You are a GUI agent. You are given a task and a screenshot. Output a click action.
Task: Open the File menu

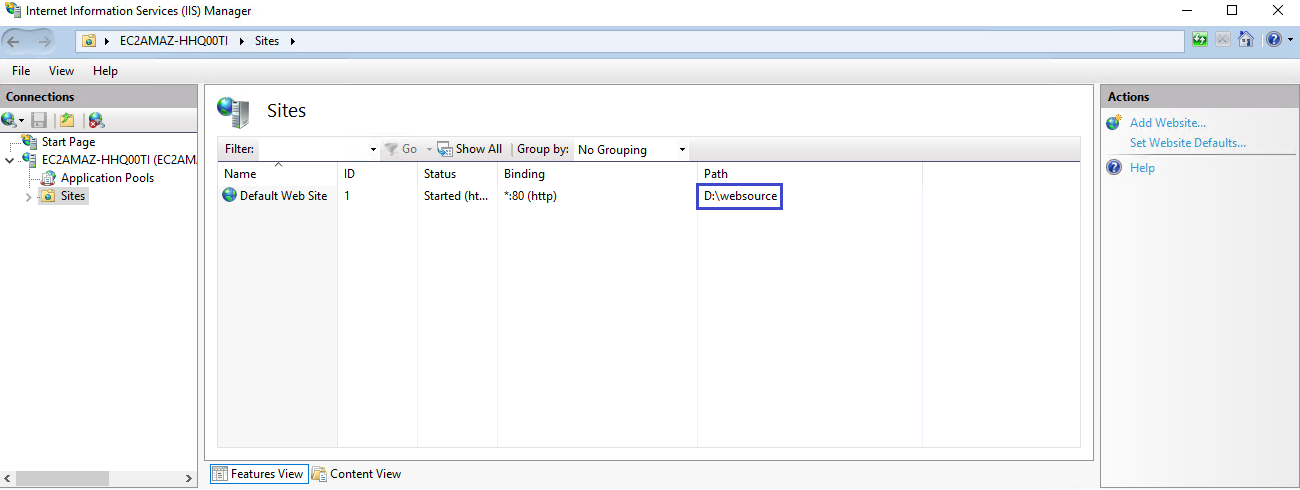21,71
